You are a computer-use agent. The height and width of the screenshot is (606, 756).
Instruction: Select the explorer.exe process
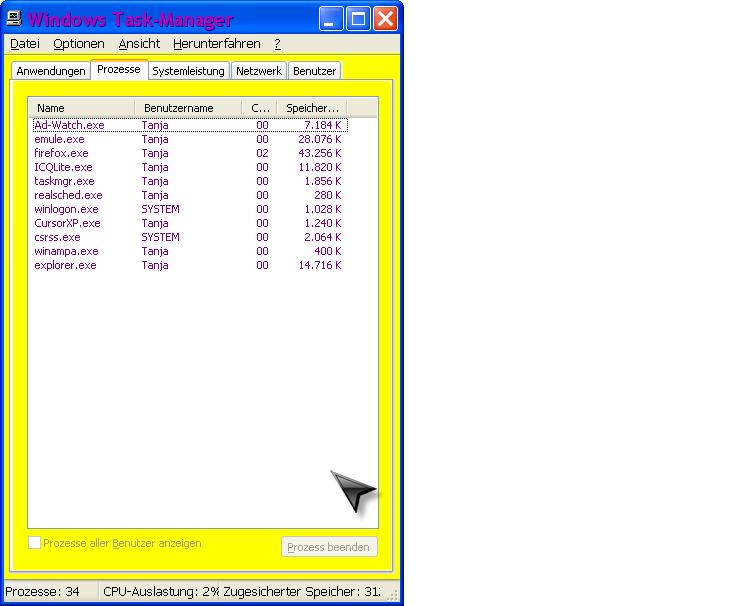(x=65, y=265)
